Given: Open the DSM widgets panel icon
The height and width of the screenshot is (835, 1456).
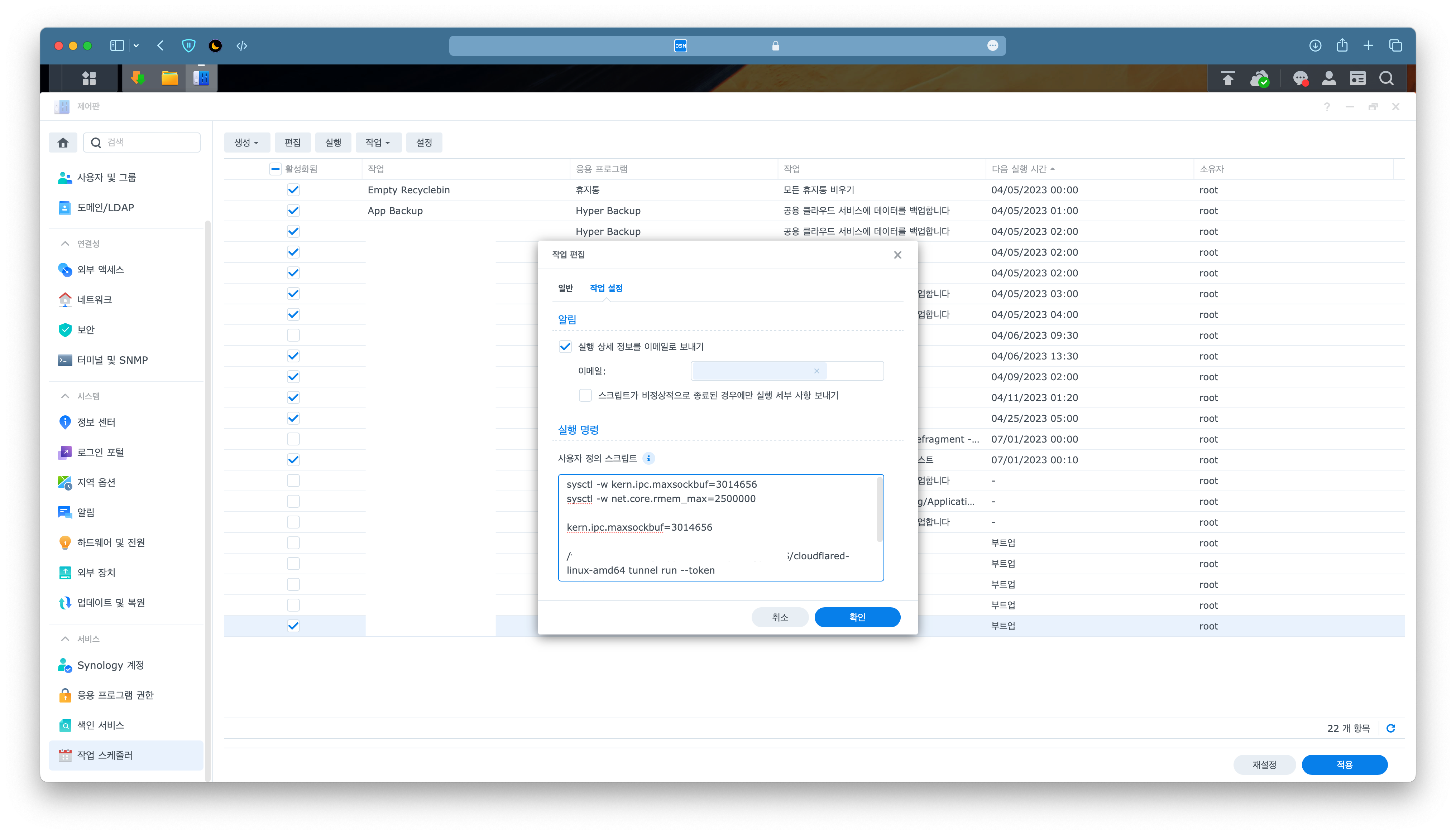Looking at the screenshot, I should 1357,78.
